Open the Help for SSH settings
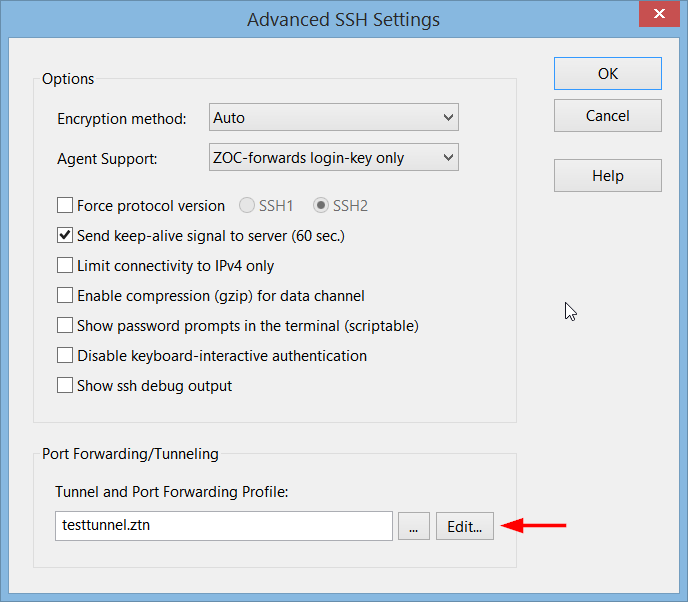 607,176
